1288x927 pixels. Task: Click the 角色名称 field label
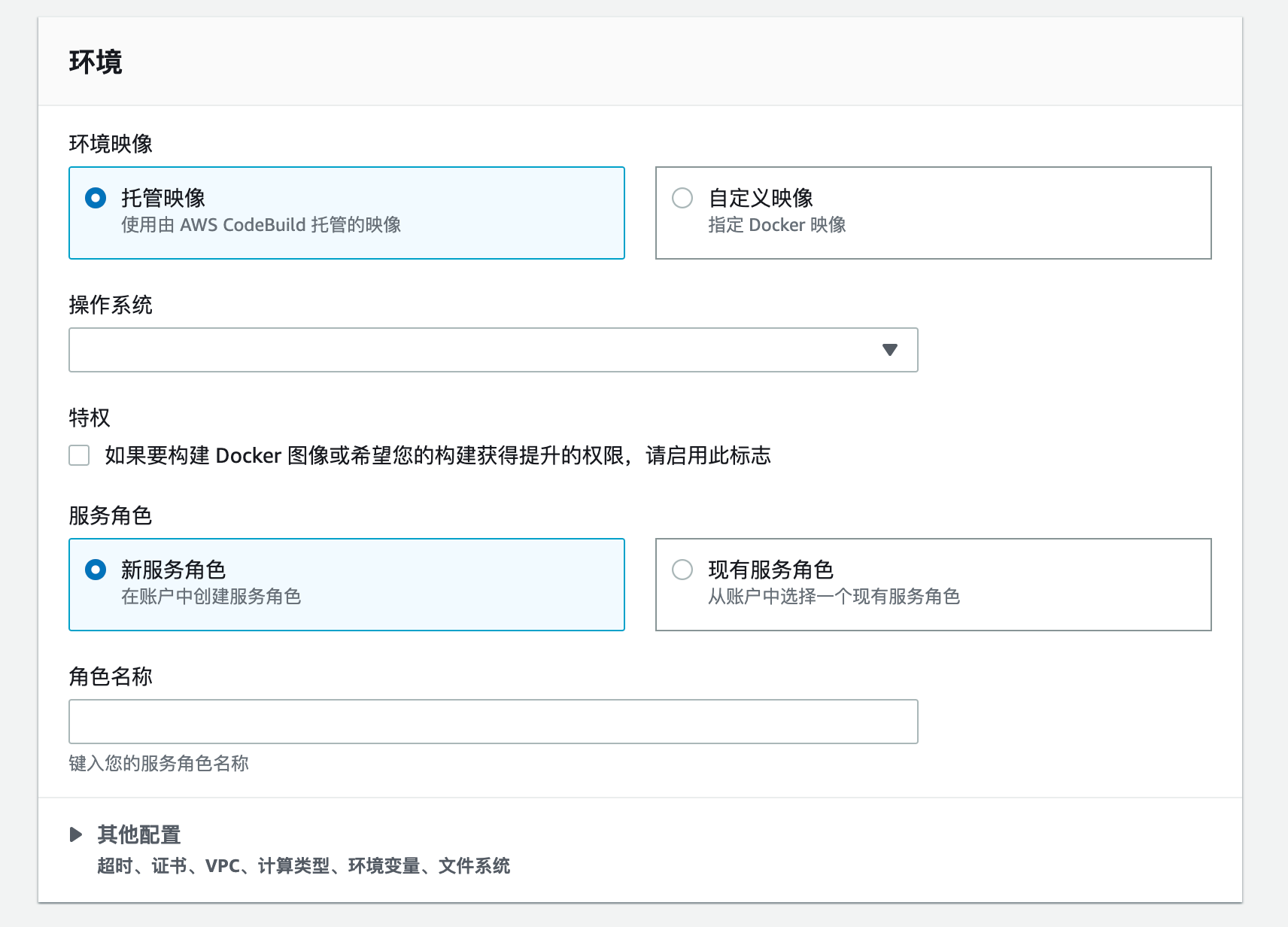[111, 676]
